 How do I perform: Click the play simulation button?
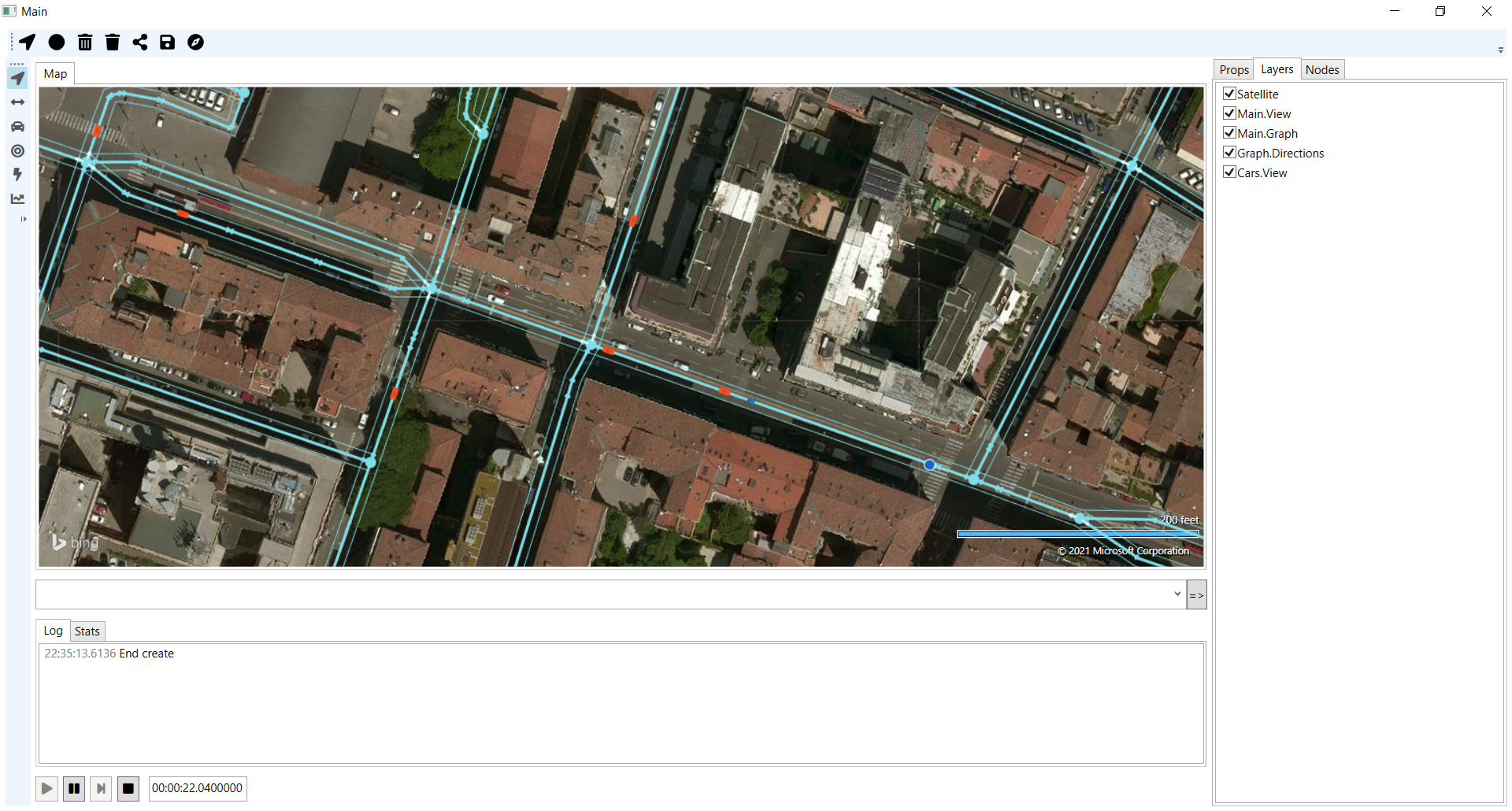pos(46,788)
